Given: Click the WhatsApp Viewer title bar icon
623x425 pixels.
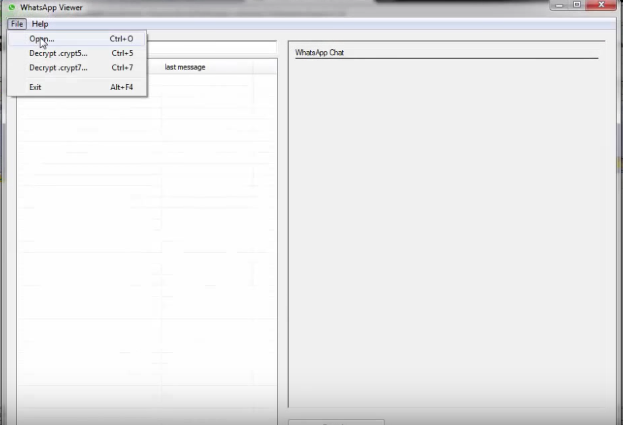Looking at the screenshot, I should pyautogui.click(x=10, y=7).
